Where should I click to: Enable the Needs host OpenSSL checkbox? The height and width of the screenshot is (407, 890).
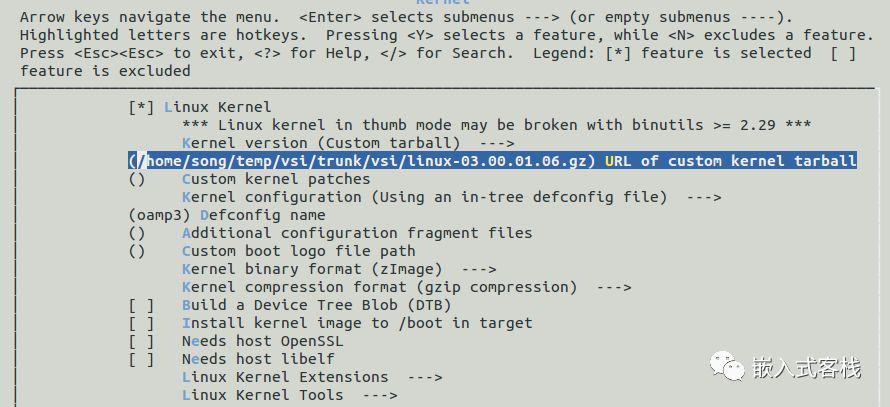[x=141, y=342]
